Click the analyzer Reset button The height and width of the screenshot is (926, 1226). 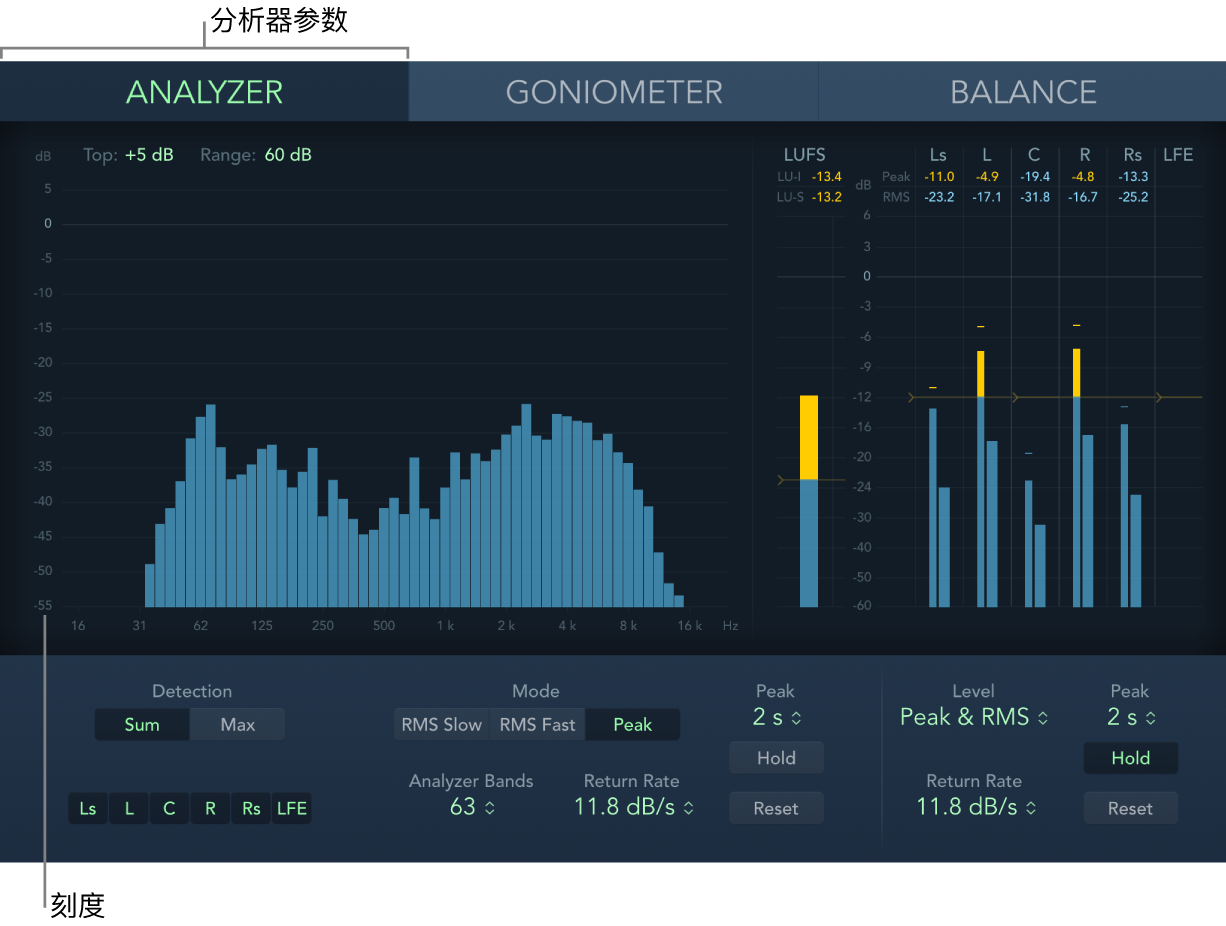(x=776, y=808)
